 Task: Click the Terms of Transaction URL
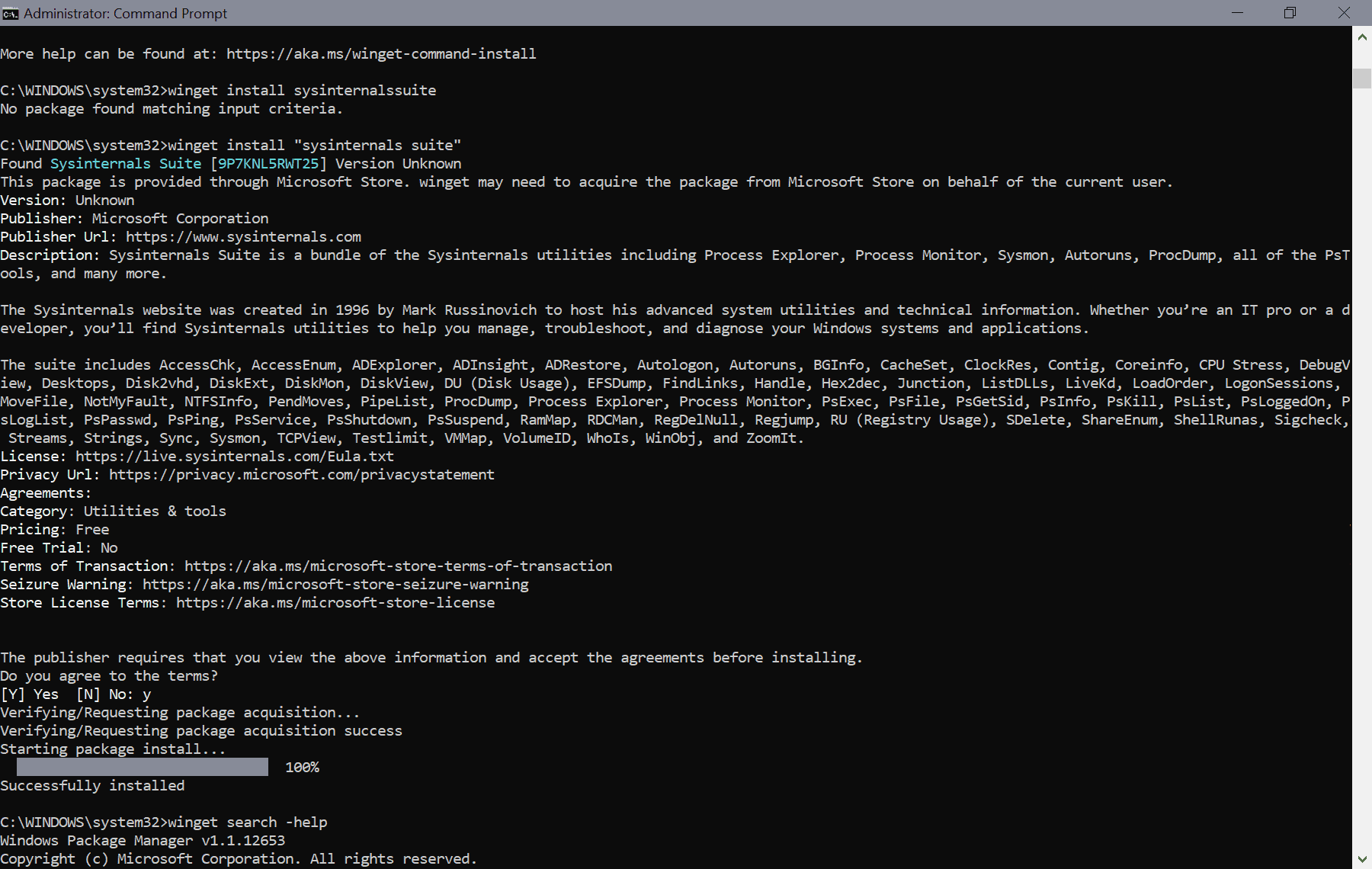pyautogui.click(x=399, y=566)
